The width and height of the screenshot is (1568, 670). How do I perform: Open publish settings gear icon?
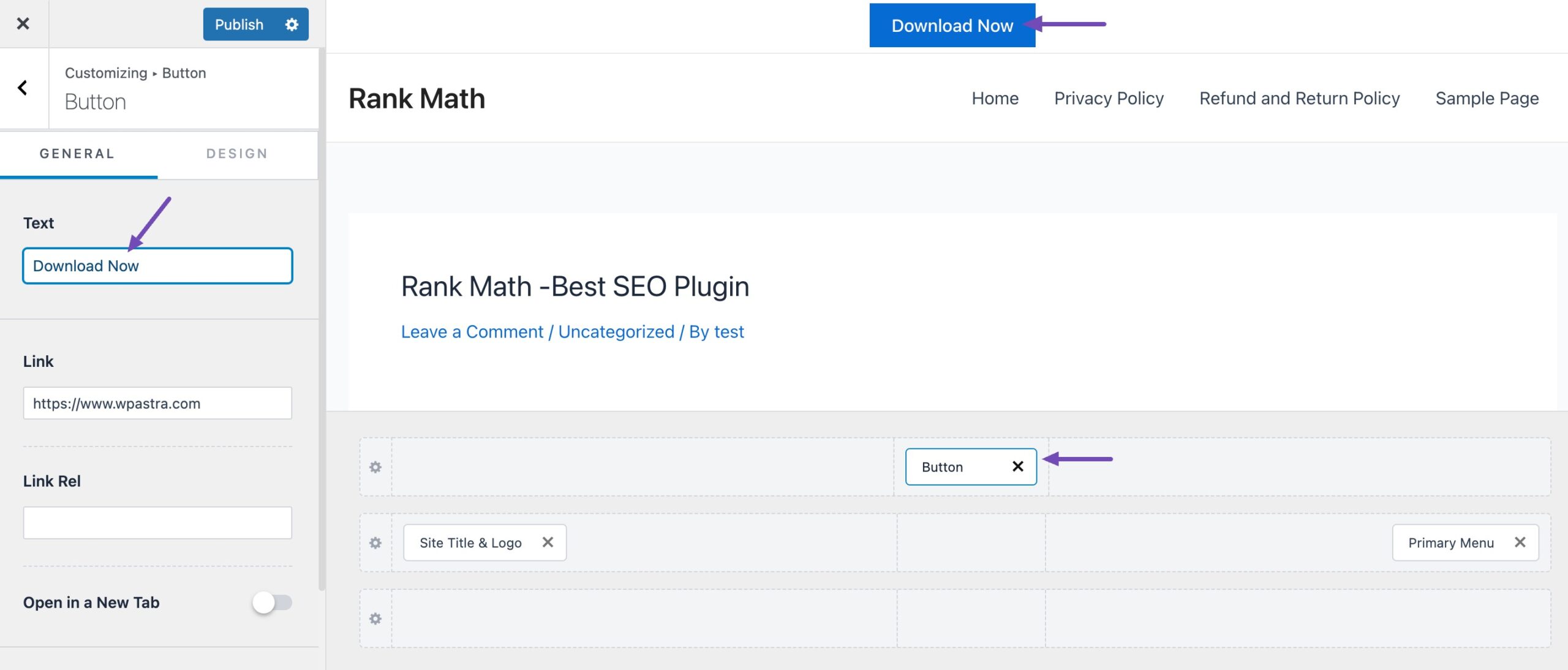(292, 24)
